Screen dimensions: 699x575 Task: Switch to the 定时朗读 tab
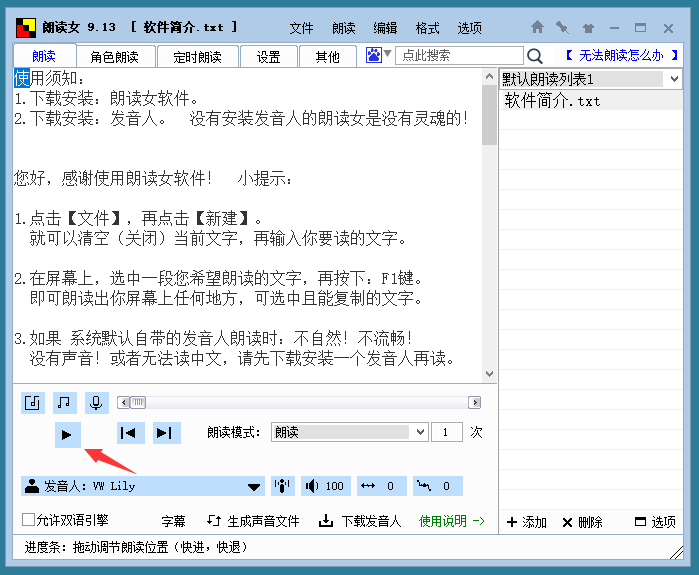click(x=197, y=57)
